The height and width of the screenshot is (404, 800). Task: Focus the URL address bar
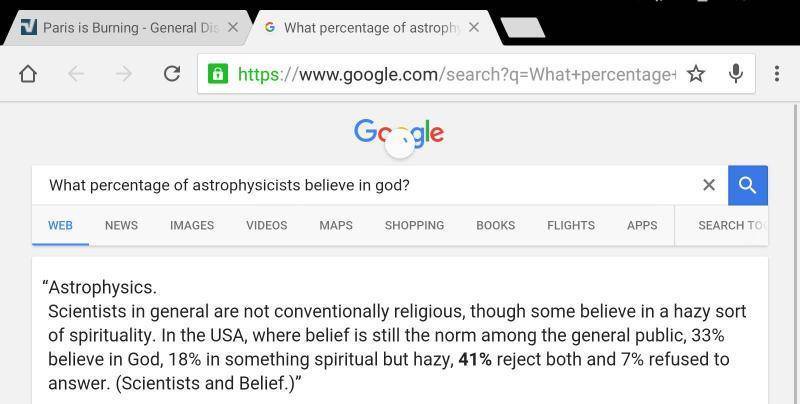point(455,74)
